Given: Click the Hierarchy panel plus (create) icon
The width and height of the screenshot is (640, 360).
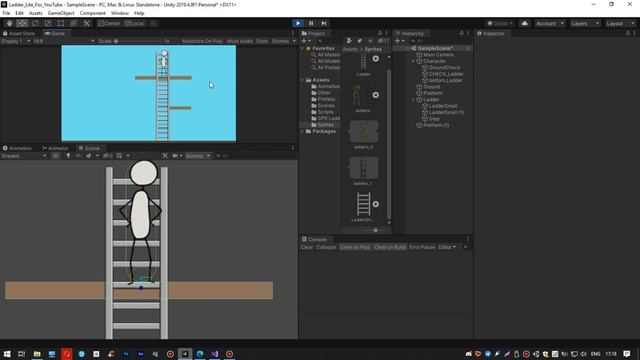Looking at the screenshot, I should (399, 41).
